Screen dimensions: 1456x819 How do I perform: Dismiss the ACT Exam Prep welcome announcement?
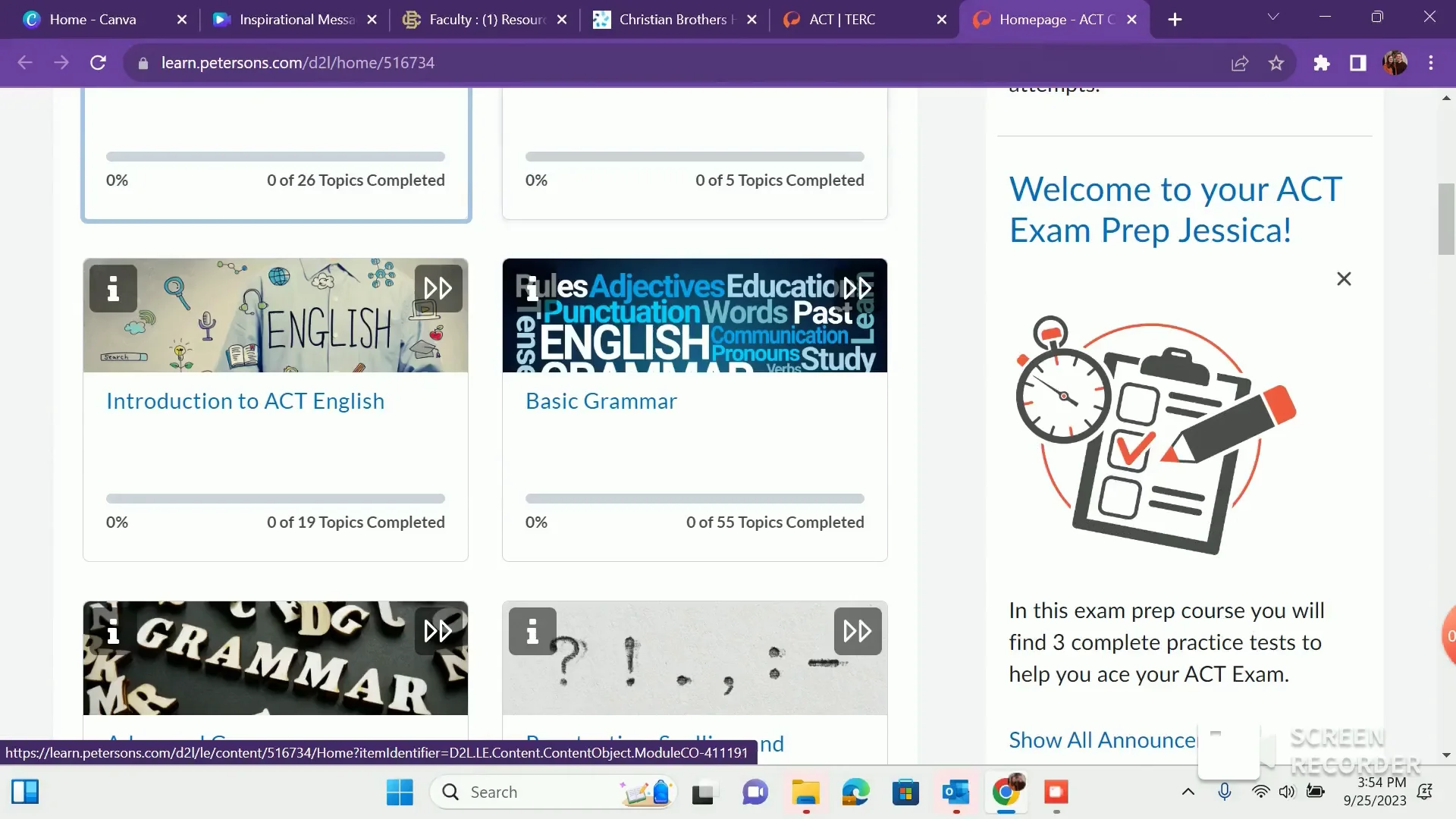coord(1344,279)
